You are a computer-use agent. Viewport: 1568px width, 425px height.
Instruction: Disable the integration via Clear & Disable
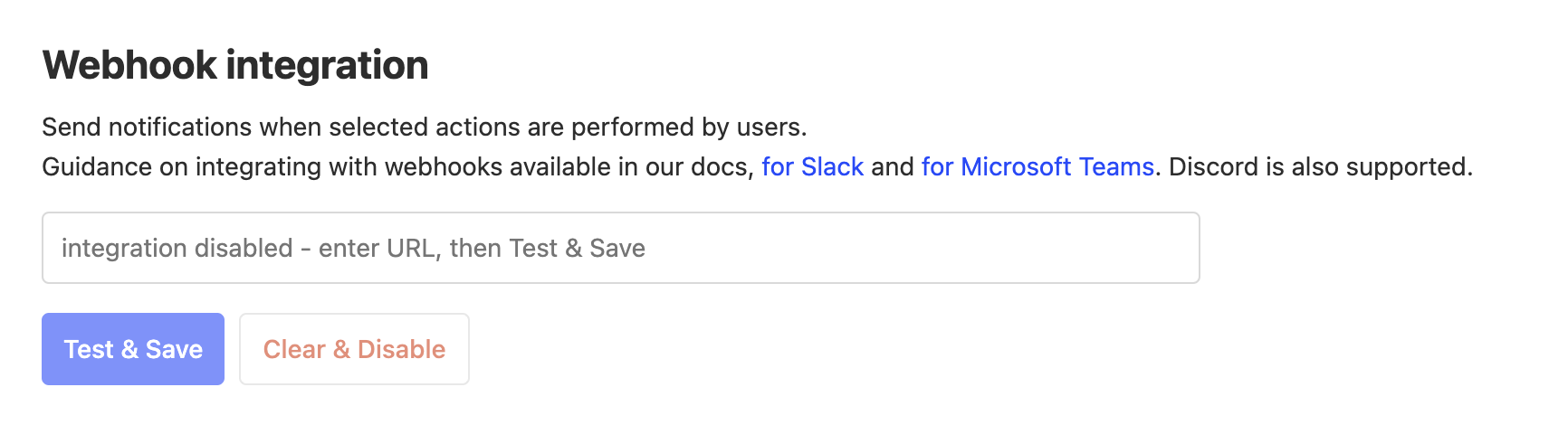(354, 349)
